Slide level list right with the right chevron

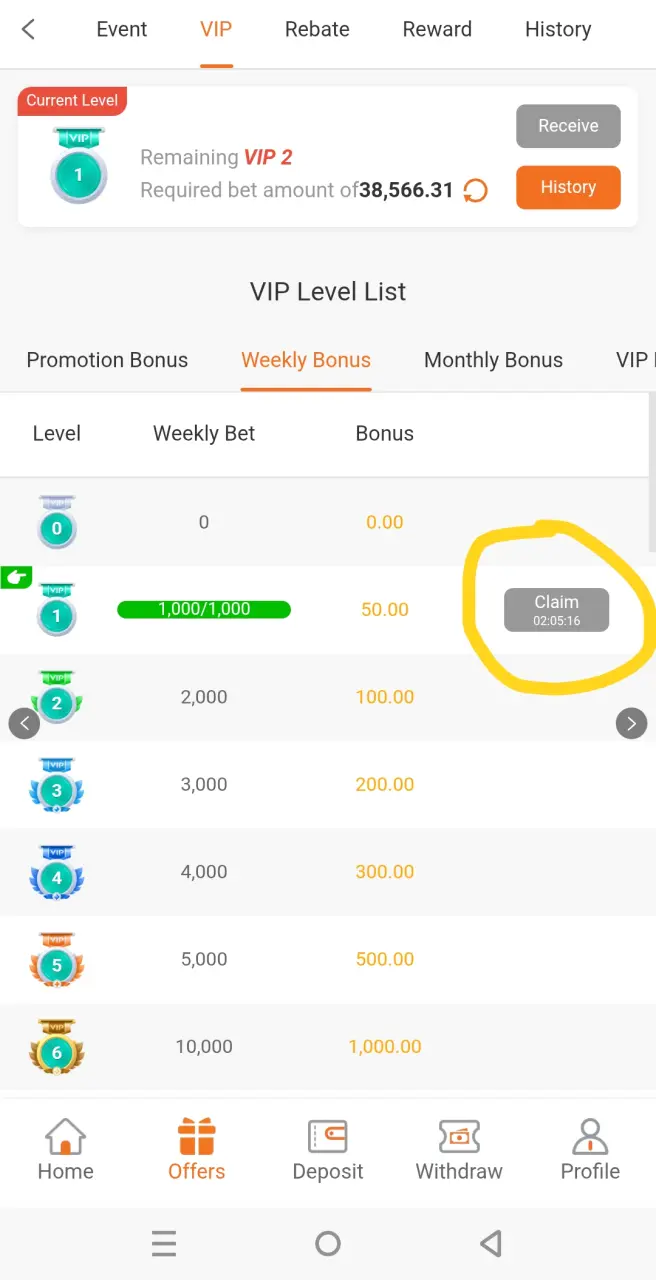coord(631,723)
